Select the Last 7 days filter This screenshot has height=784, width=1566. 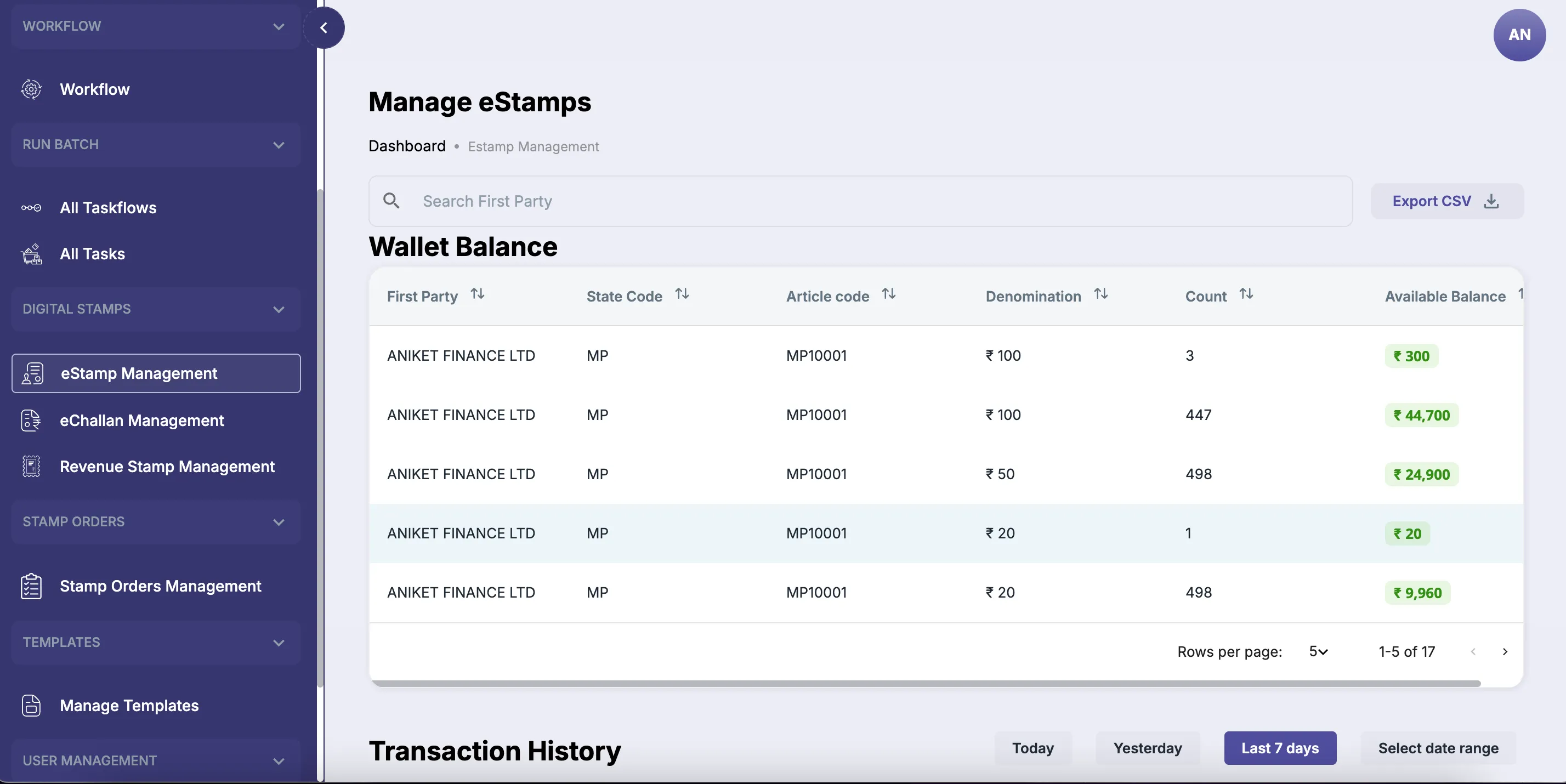(1280, 748)
